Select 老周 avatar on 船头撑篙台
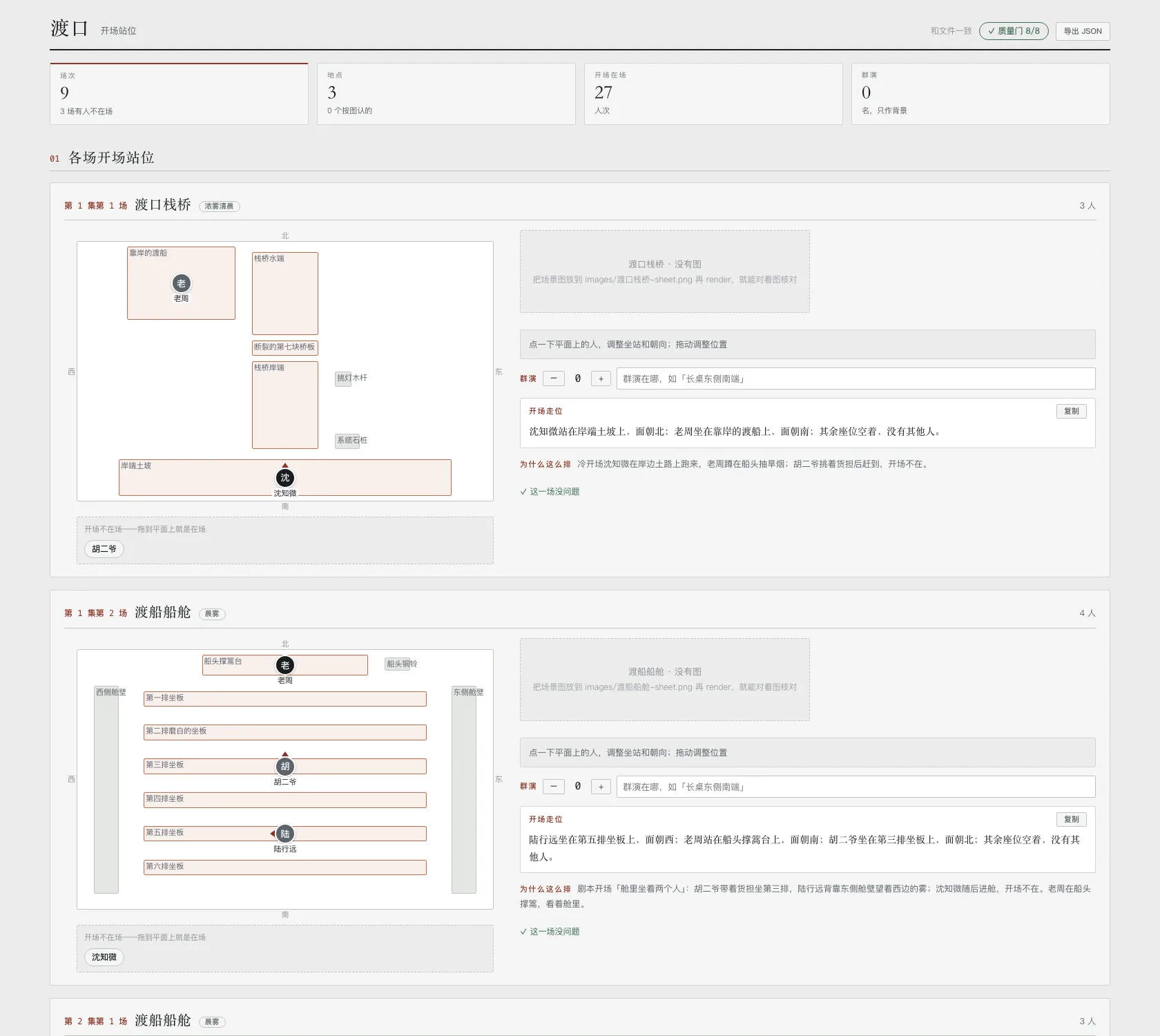The image size is (1160, 1036). tap(285, 665)
